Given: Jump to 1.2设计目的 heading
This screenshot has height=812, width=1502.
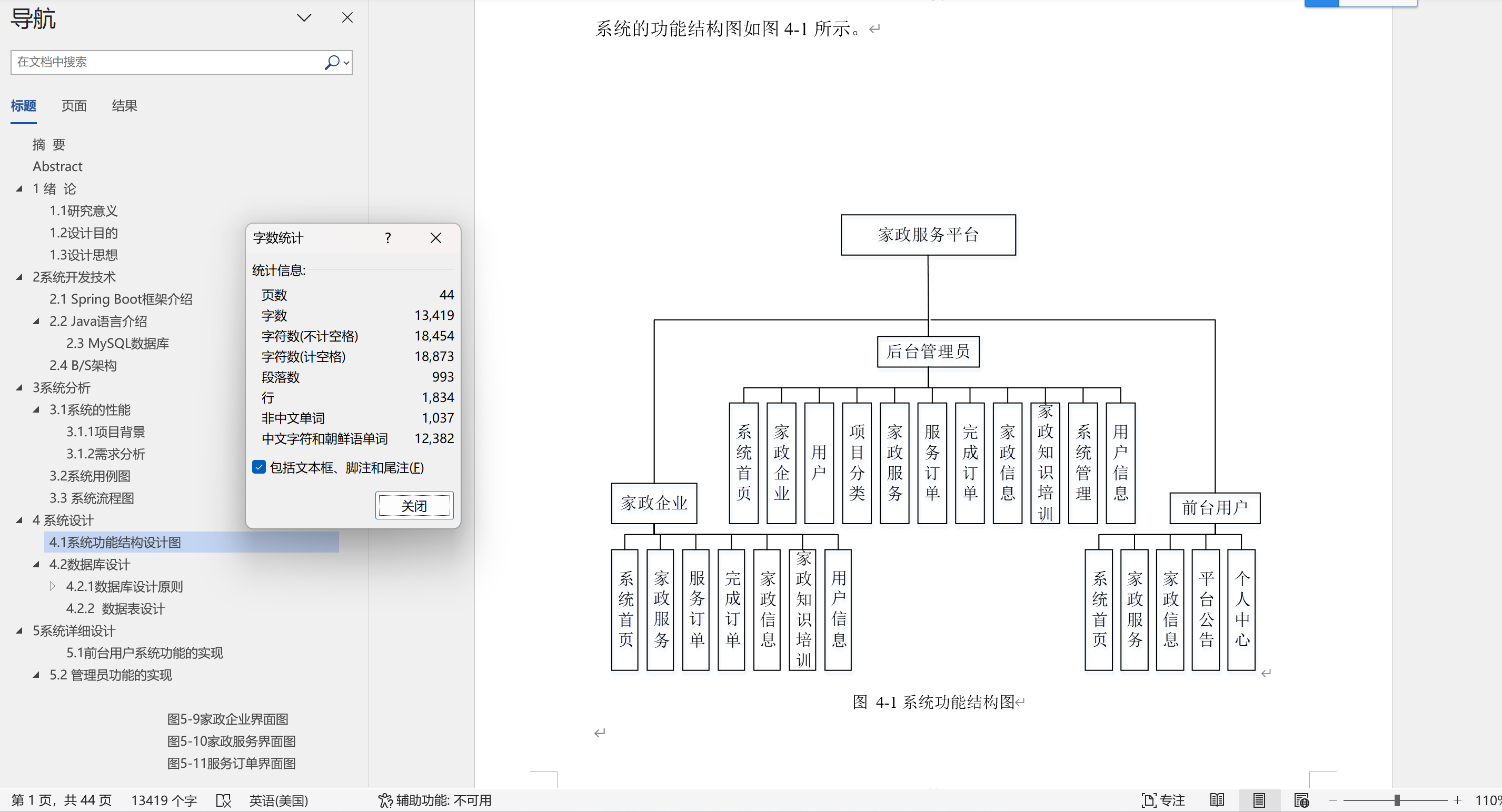Looking at the screenshot, I should coord(83,233).
